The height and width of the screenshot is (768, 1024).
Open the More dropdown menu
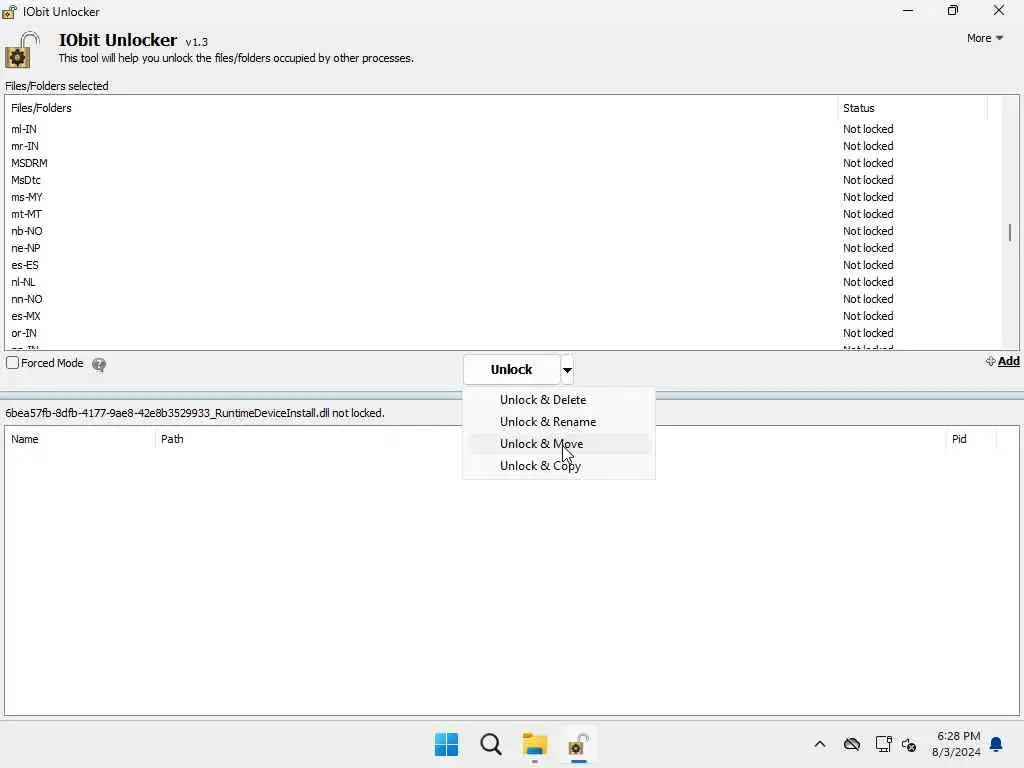(984, 38)
